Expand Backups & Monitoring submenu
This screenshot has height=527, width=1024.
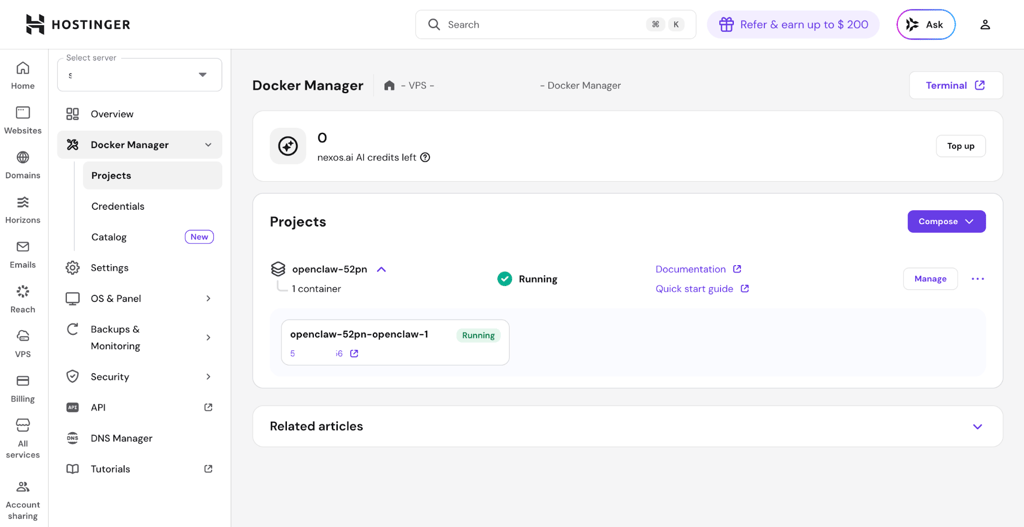(208, 338)
